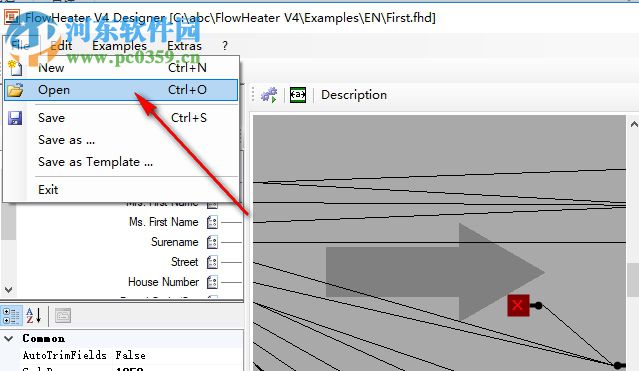Click the False value of AutoTrimFields
639x371 pixels.
pos(130,355)
